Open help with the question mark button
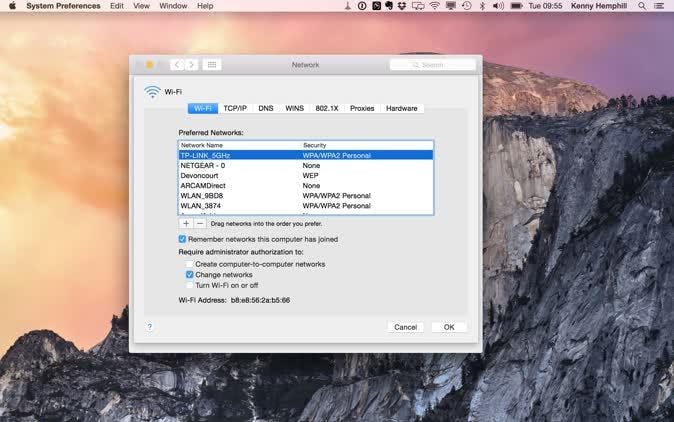Screen dimensions: 674x422 coord(149,327)
